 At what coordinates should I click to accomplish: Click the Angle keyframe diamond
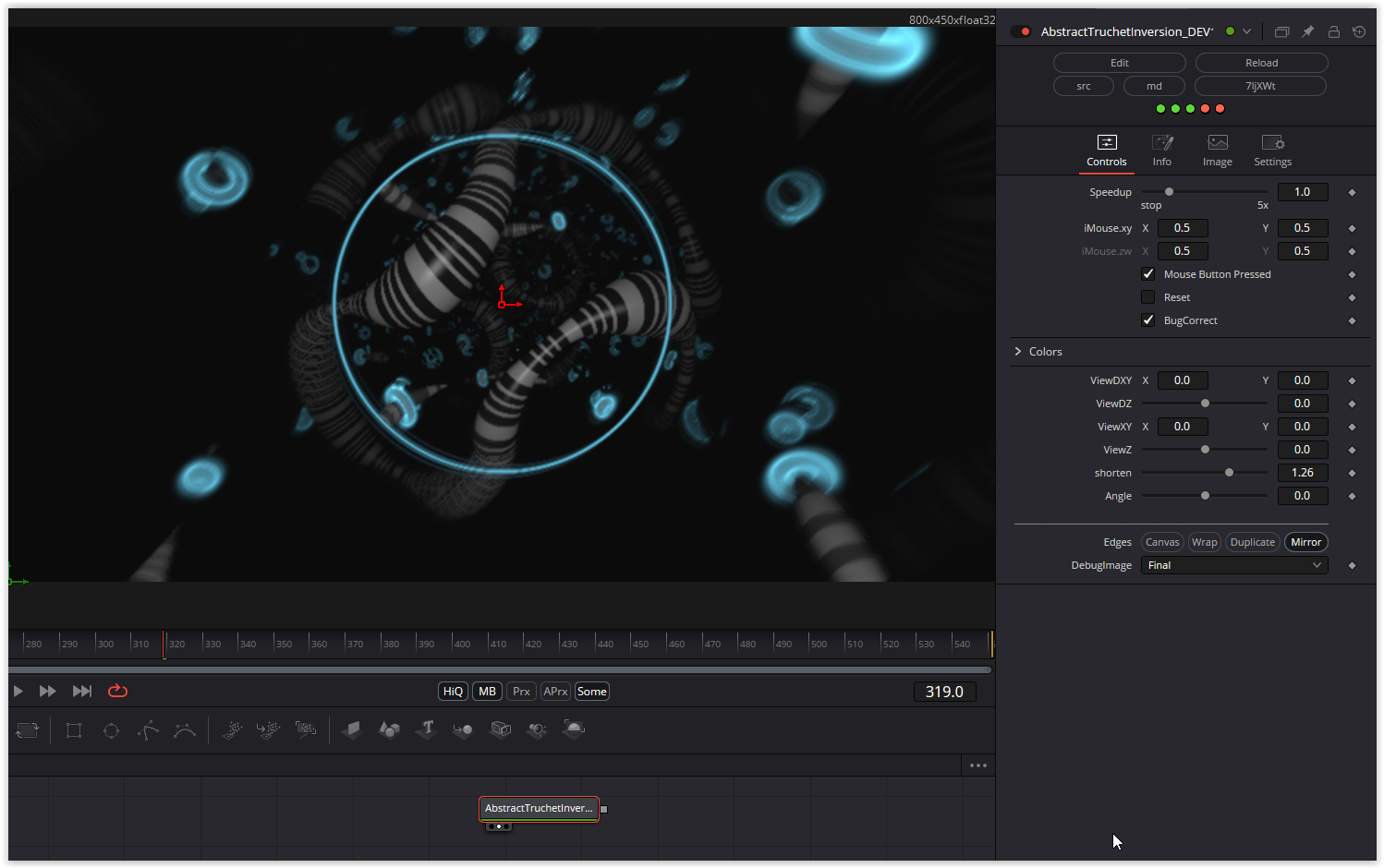pos(1352,496)
